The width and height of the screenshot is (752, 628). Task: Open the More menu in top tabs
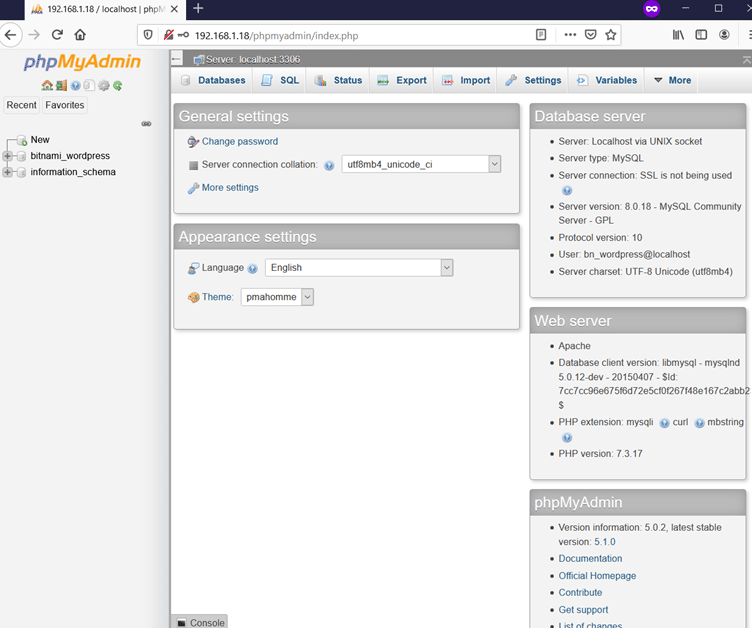coord(672,80)
